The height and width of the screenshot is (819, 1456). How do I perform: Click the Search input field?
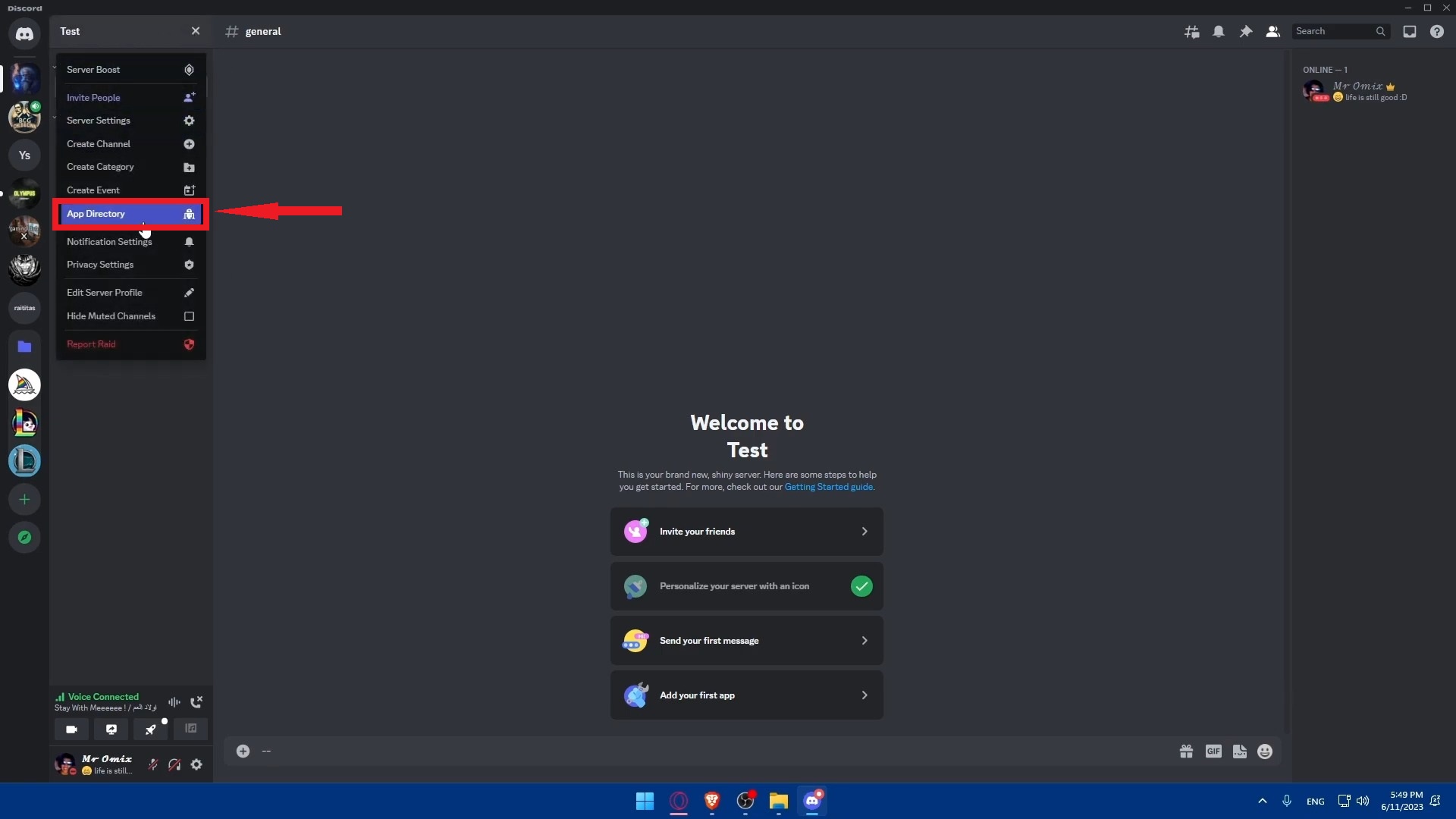pyautogui.click(x=1333, y=32)
